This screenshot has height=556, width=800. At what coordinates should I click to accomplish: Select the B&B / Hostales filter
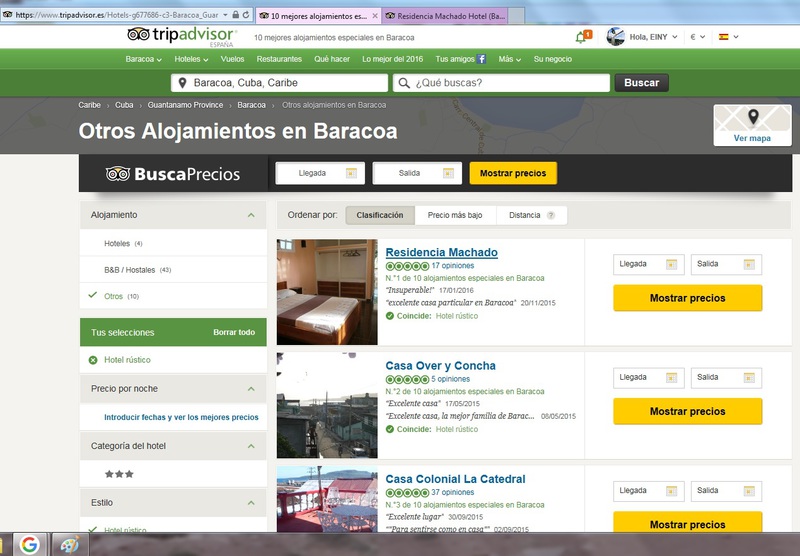(129, 270)
